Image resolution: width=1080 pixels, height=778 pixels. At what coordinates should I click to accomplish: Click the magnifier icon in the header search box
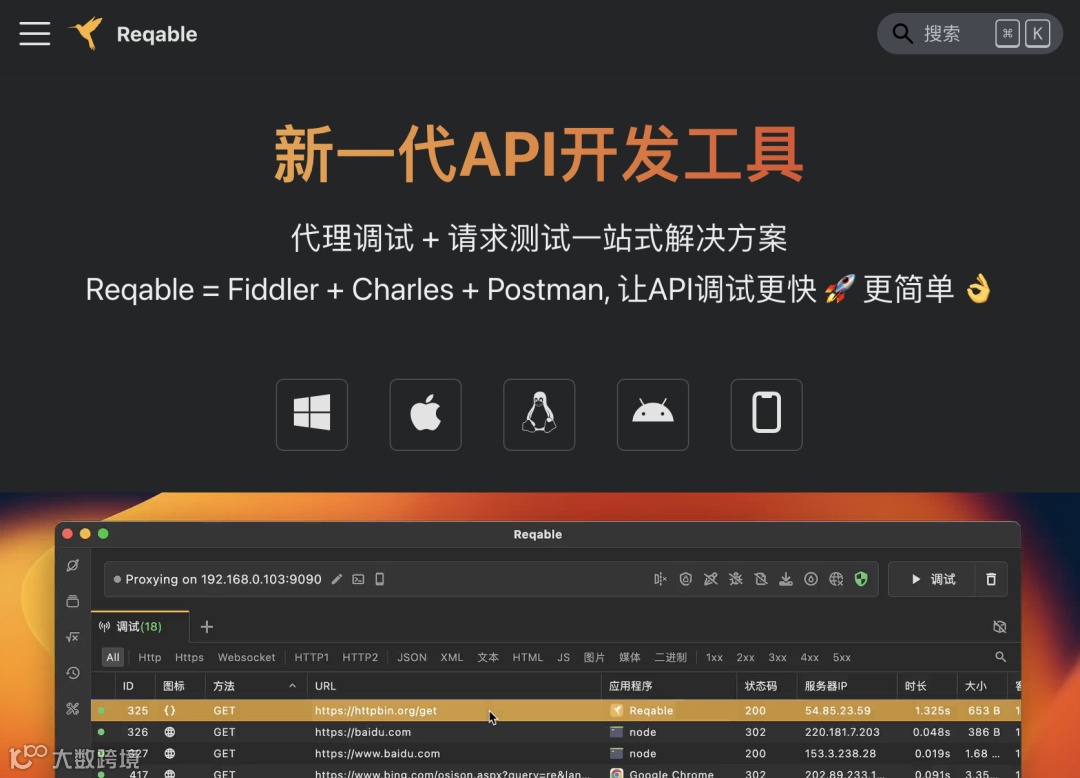click(x=902, y=33)
